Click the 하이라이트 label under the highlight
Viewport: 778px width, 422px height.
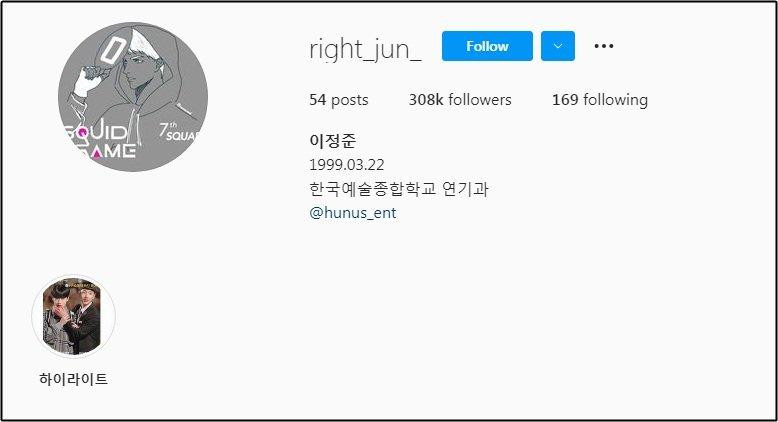click(73, 379)
